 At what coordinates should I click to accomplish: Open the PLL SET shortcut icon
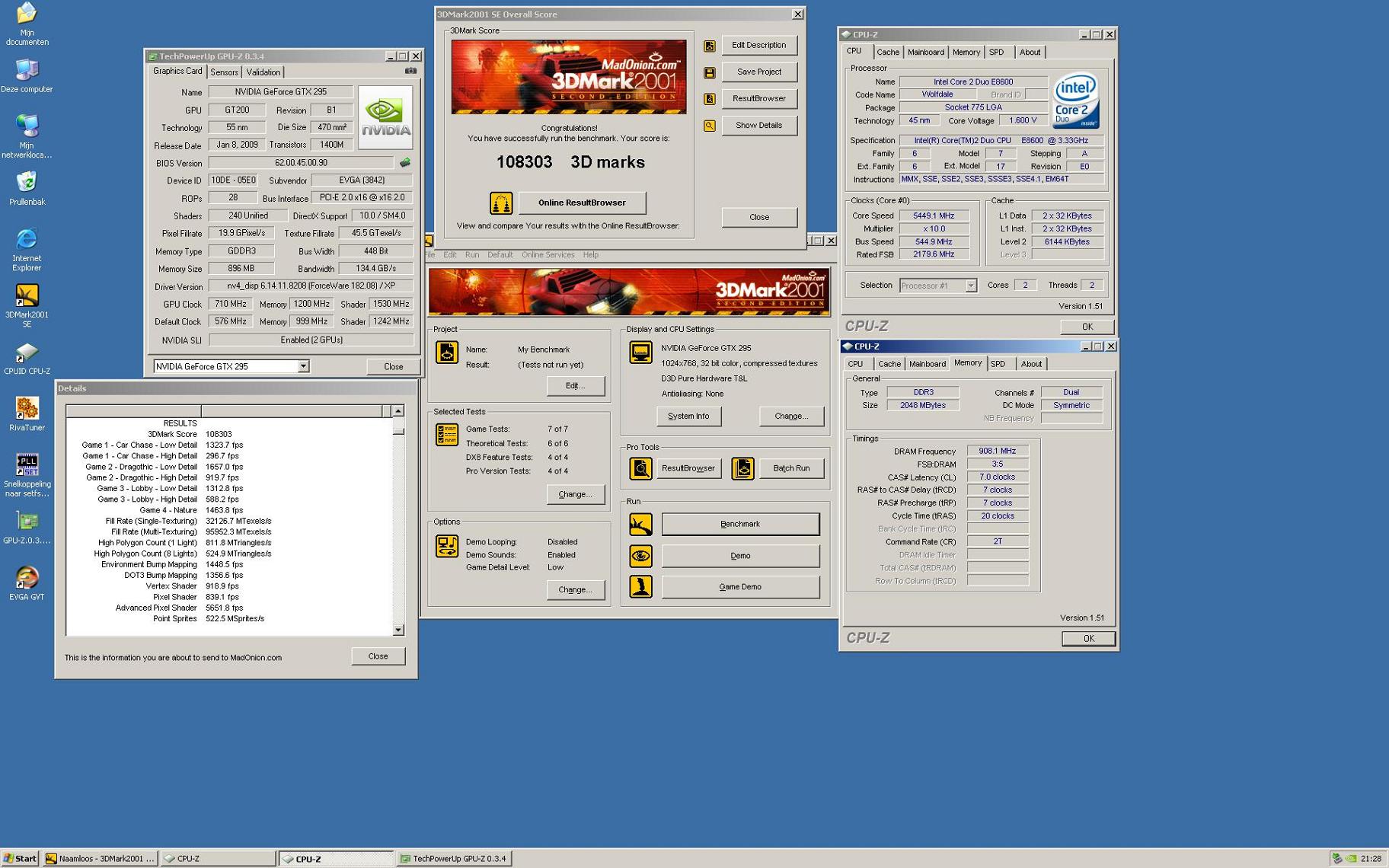click(x=27, y=464)
